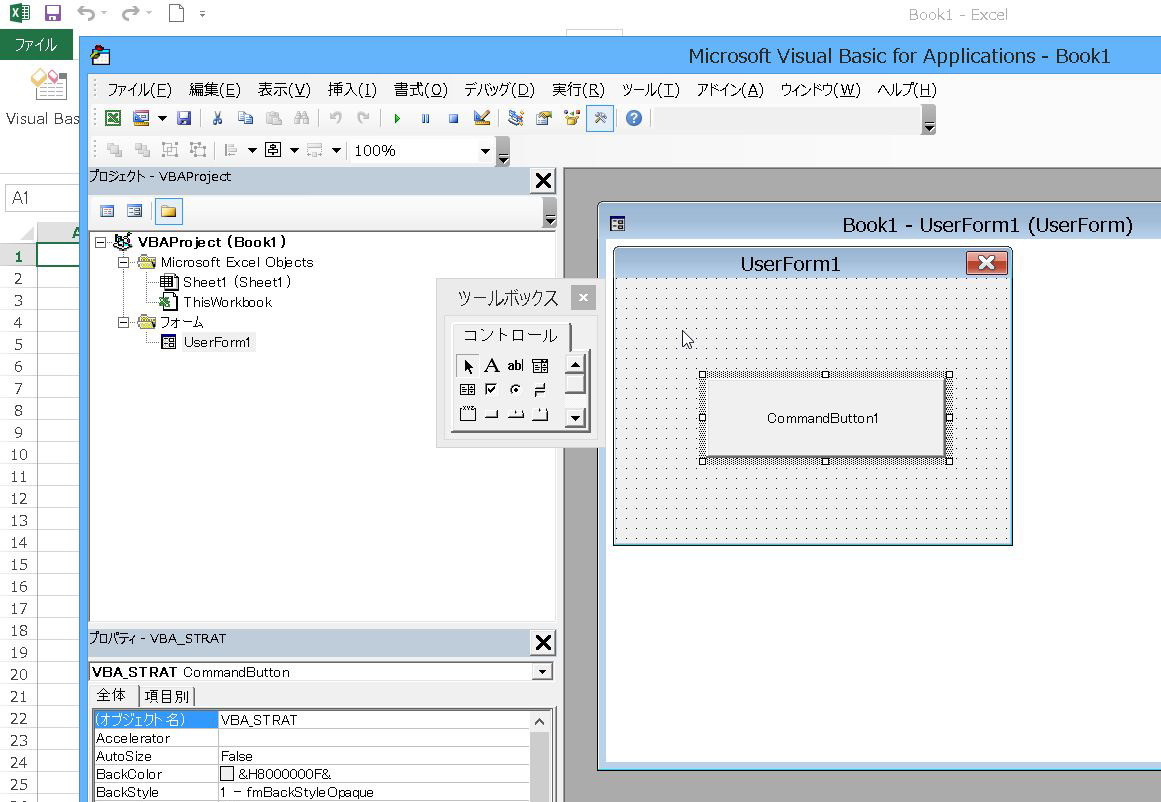This screenshot has height=802, width=1161.
Task: Select the ComboBox tool in Toolbox
Action: click(x=541, y=366)
